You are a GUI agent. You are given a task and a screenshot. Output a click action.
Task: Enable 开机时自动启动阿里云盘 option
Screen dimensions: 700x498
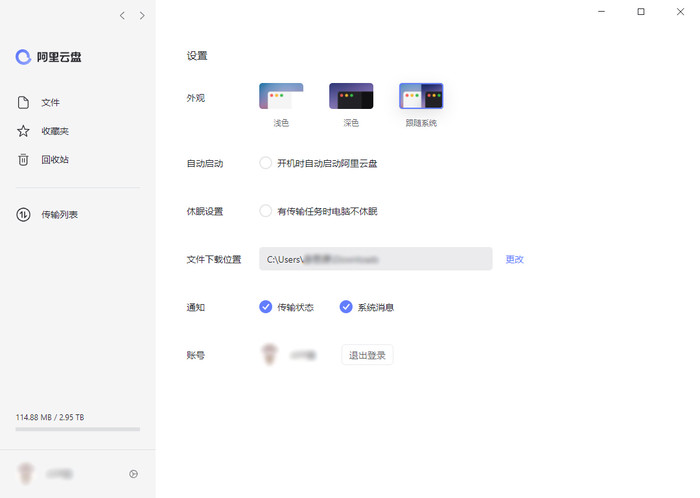266,163
